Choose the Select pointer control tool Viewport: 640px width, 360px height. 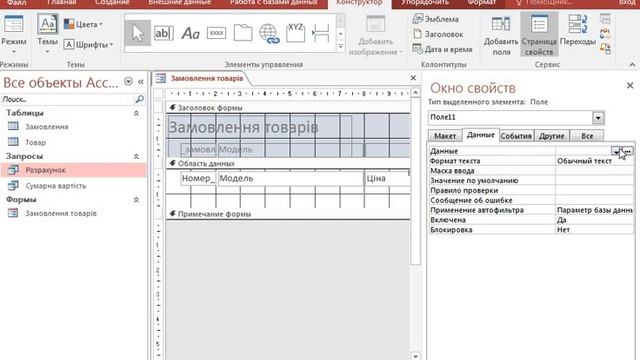click(x=138, y=33)
